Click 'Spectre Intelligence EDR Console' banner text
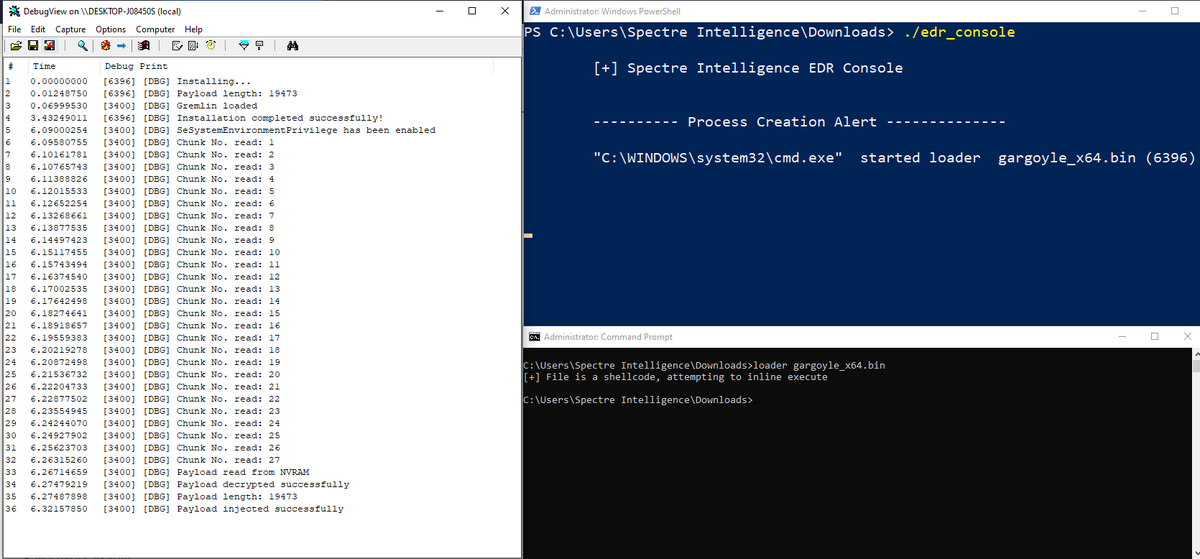Viewport: 1200px width, 559px height. 765,68
